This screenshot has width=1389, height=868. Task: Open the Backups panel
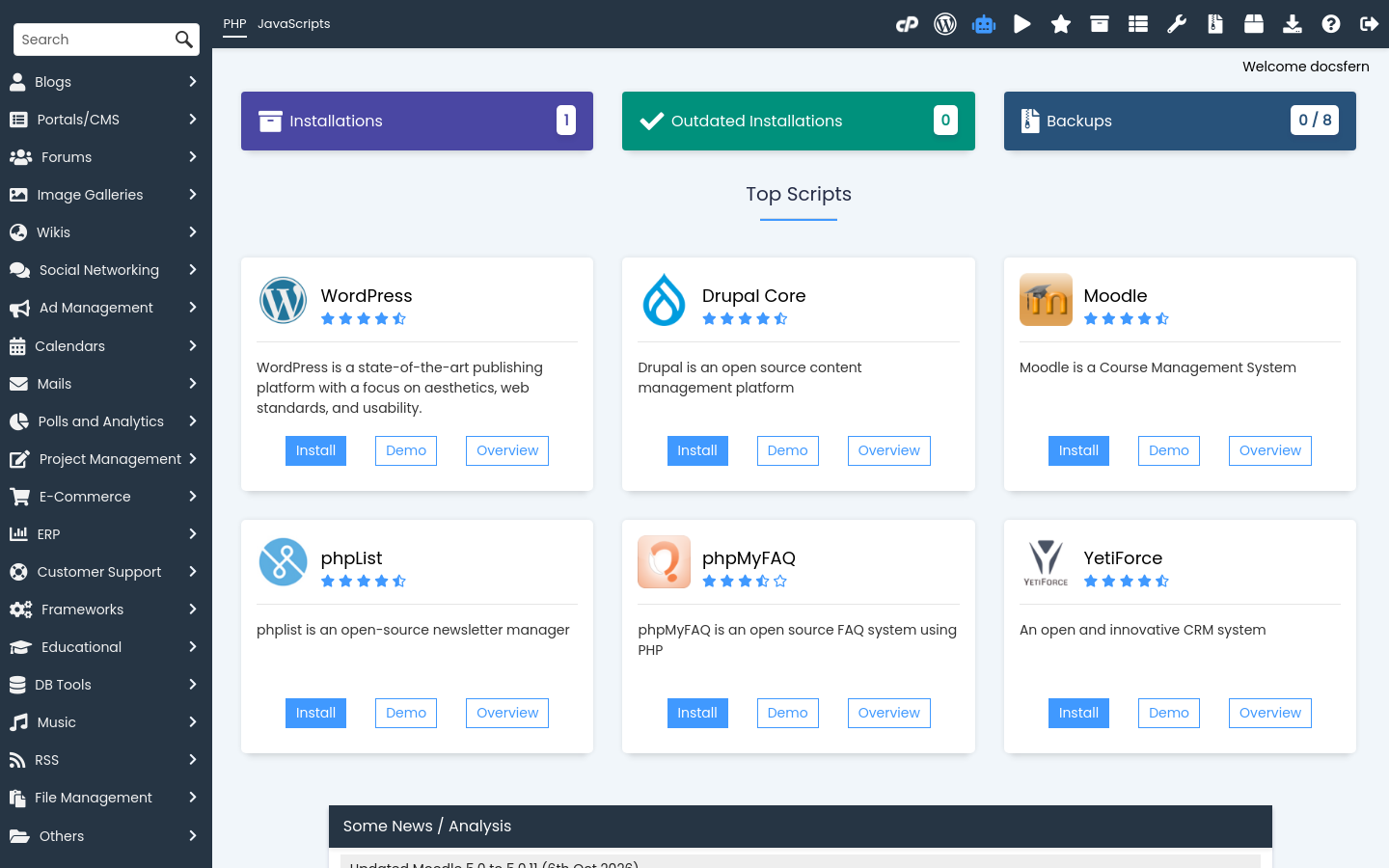1180,121
